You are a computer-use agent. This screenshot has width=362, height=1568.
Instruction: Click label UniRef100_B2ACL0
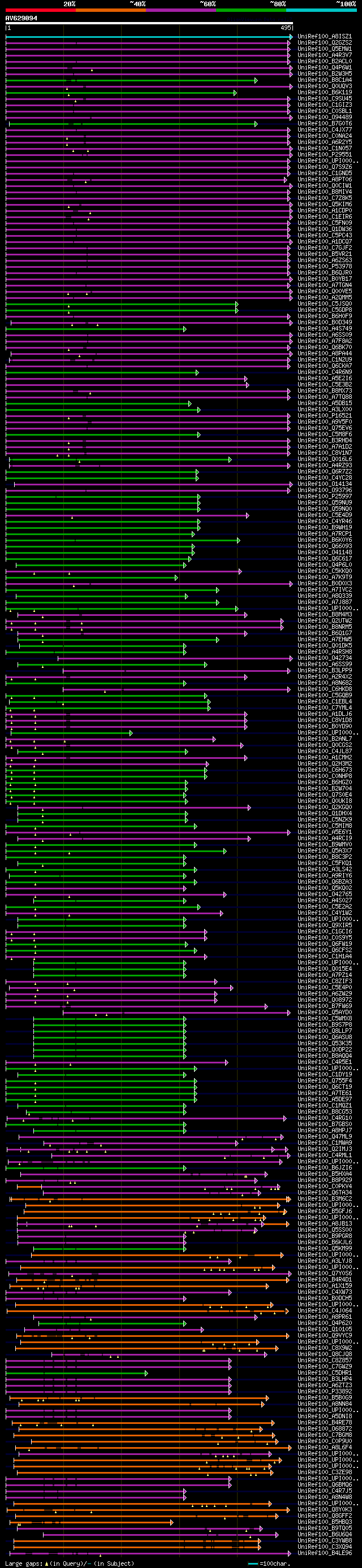324,62
